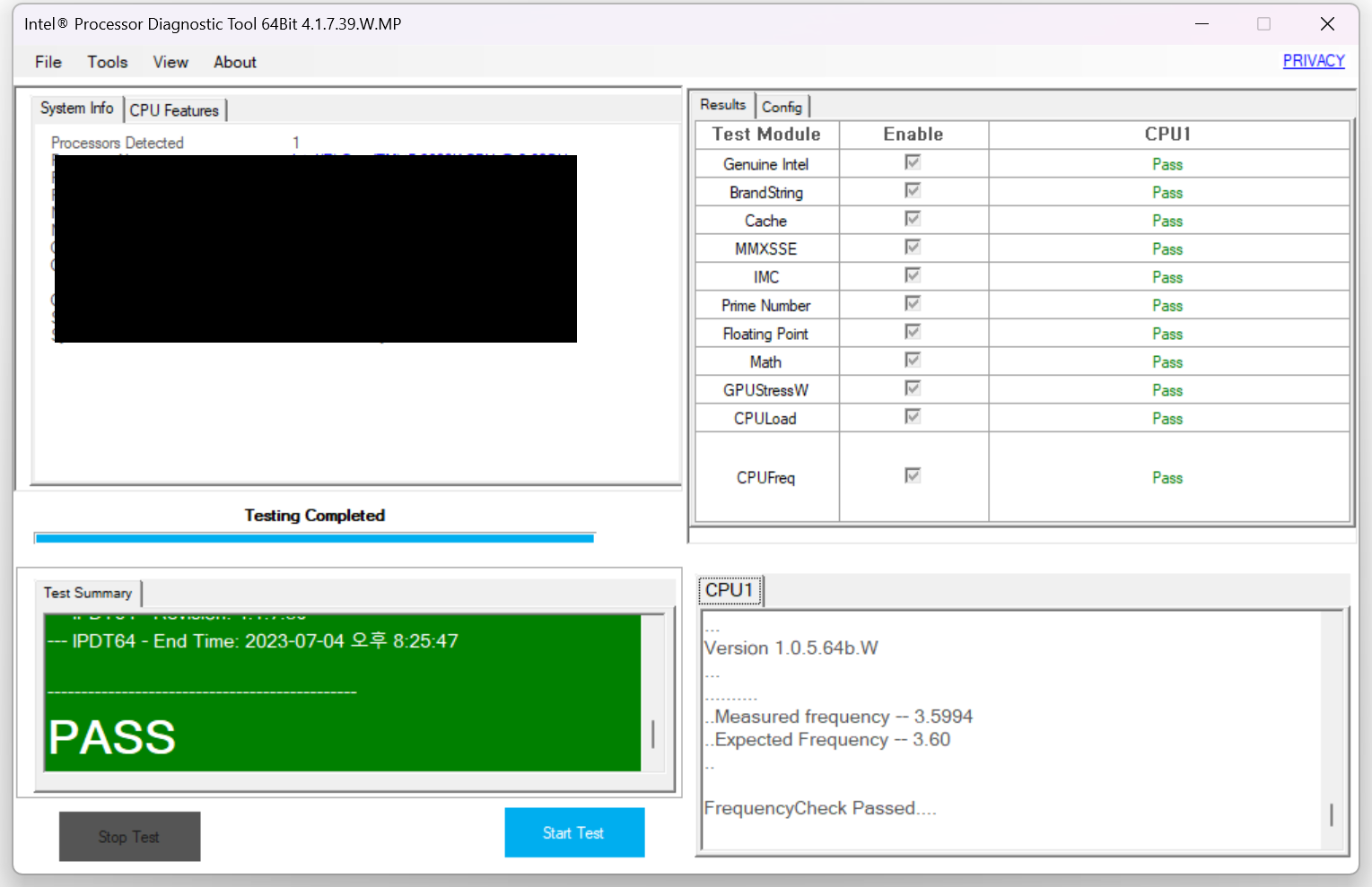1372x887 pixels.
Task: Click the Prime Number module name
Action: 766,306
